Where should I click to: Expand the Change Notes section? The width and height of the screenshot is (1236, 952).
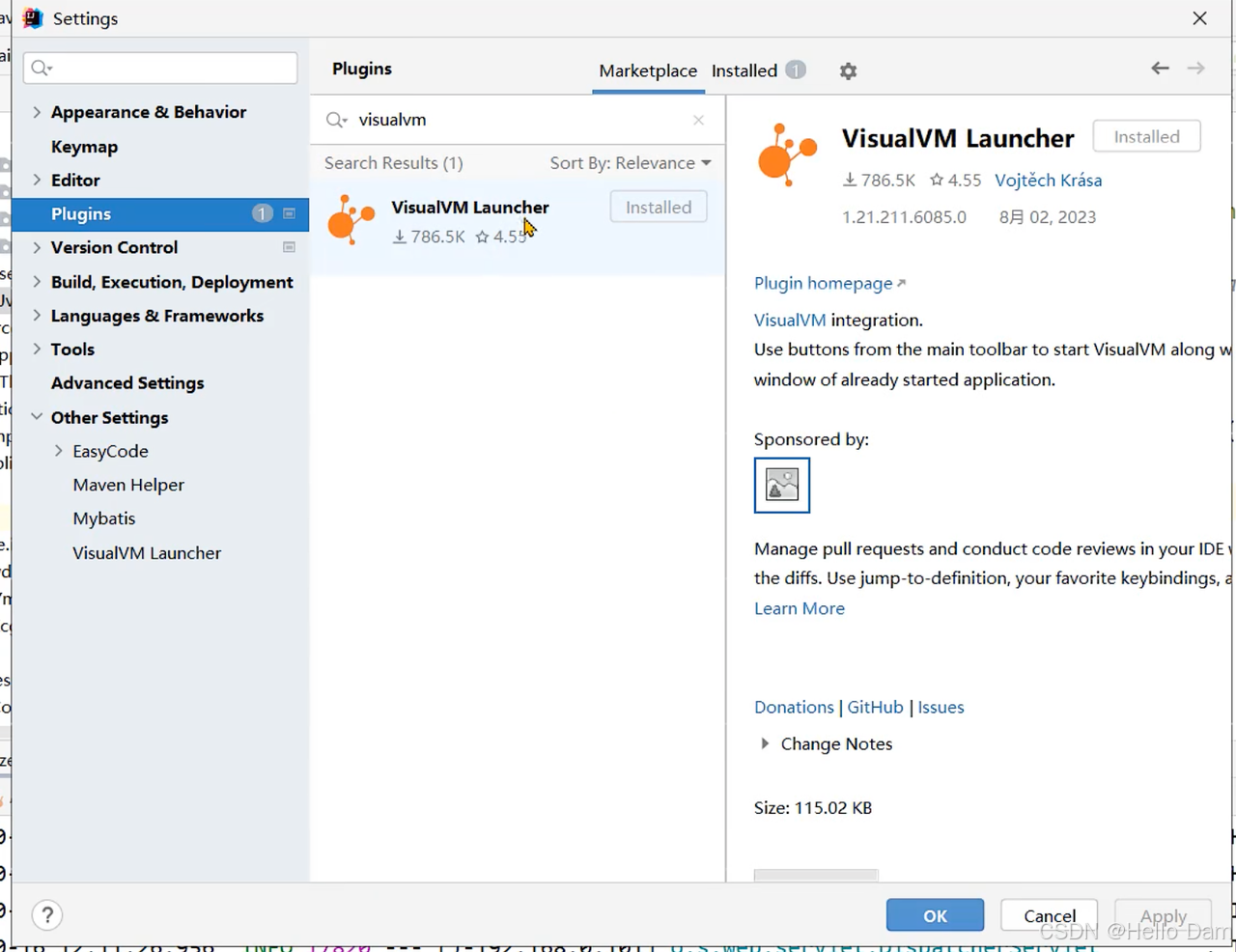click(765, 743)
